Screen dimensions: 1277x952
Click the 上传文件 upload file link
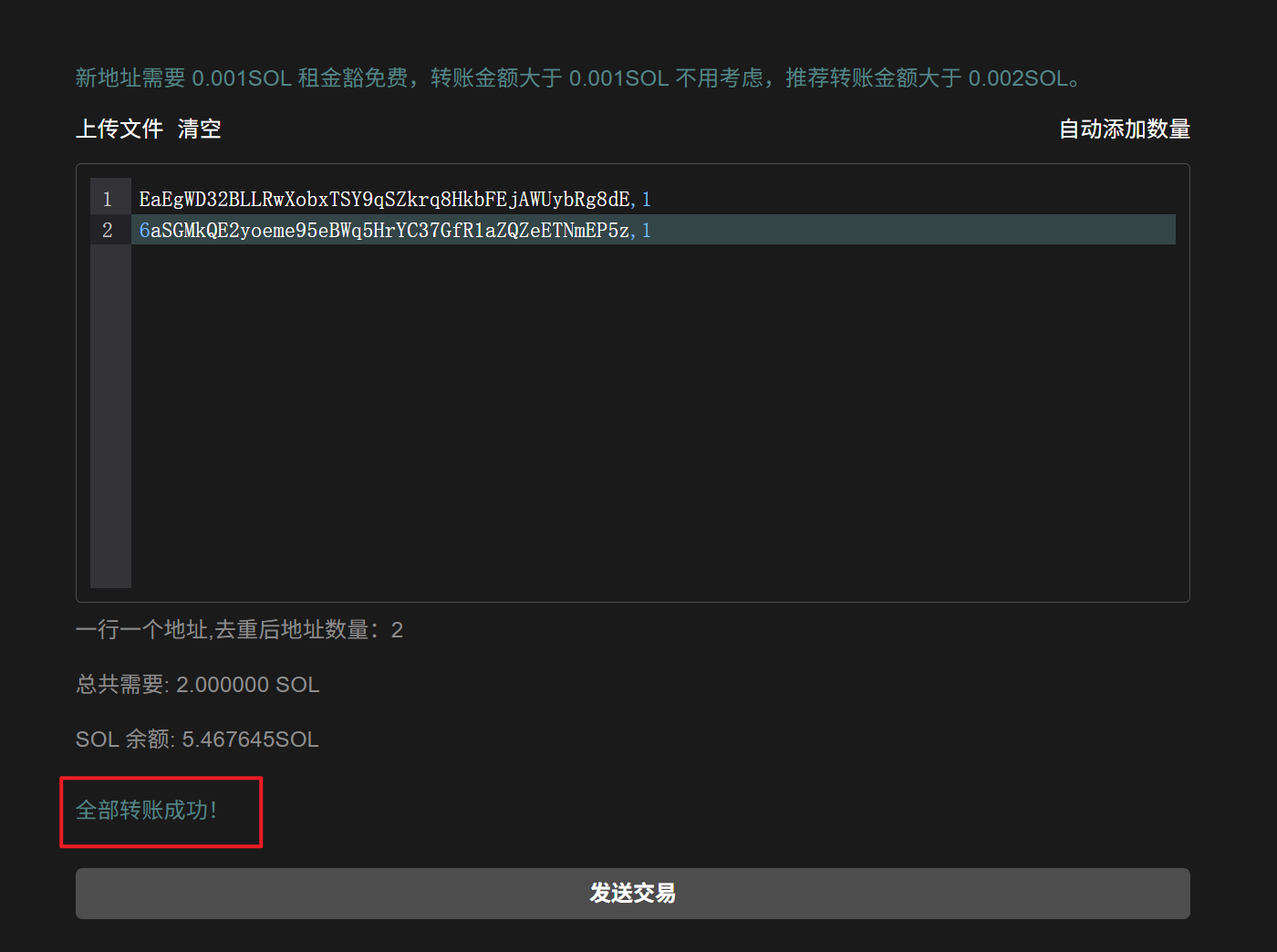(x=119, y=129)
